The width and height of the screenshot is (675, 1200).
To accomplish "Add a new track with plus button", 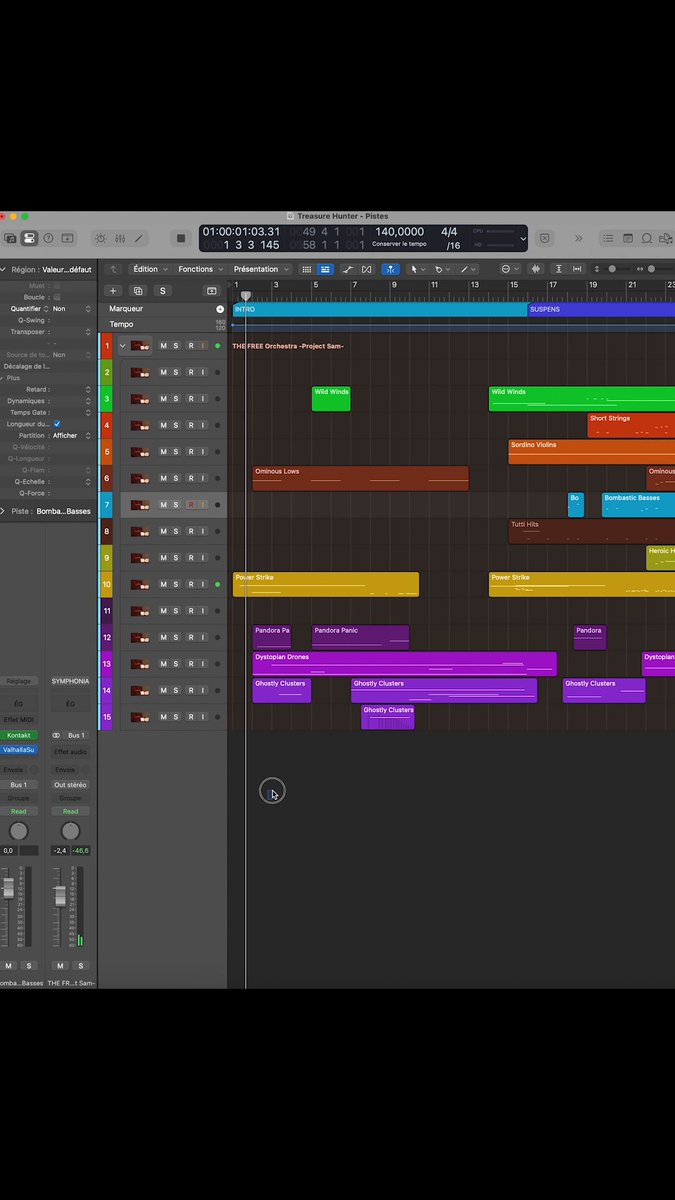I will (x=113, y=291).
